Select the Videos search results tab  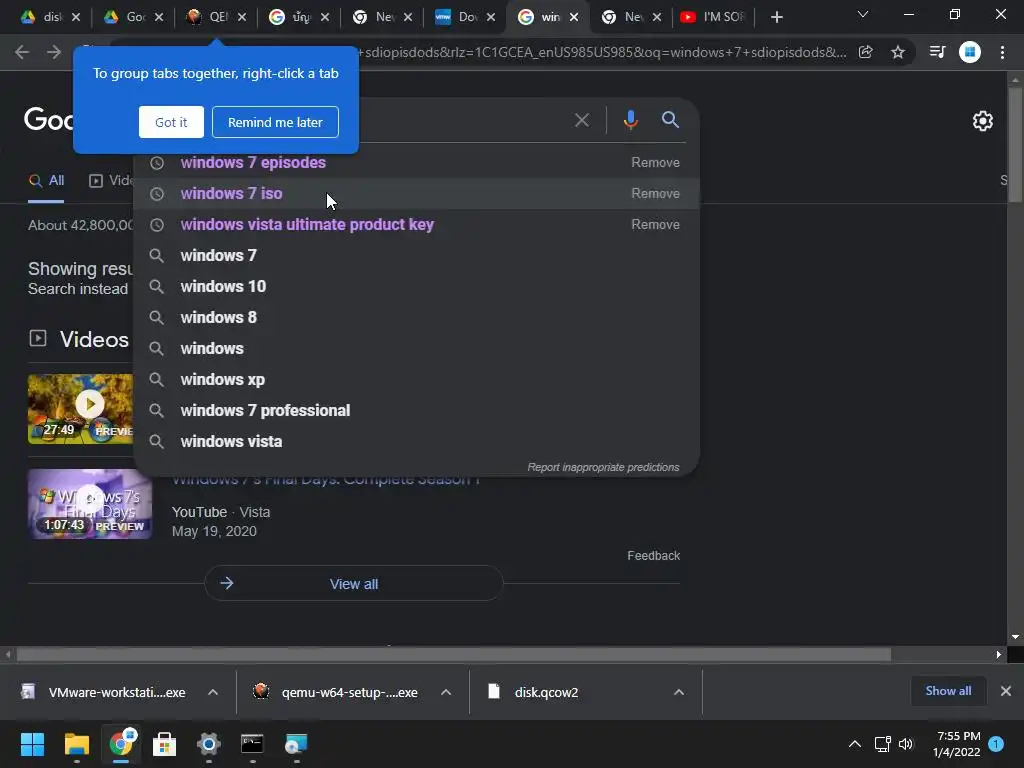click(111, 181)
